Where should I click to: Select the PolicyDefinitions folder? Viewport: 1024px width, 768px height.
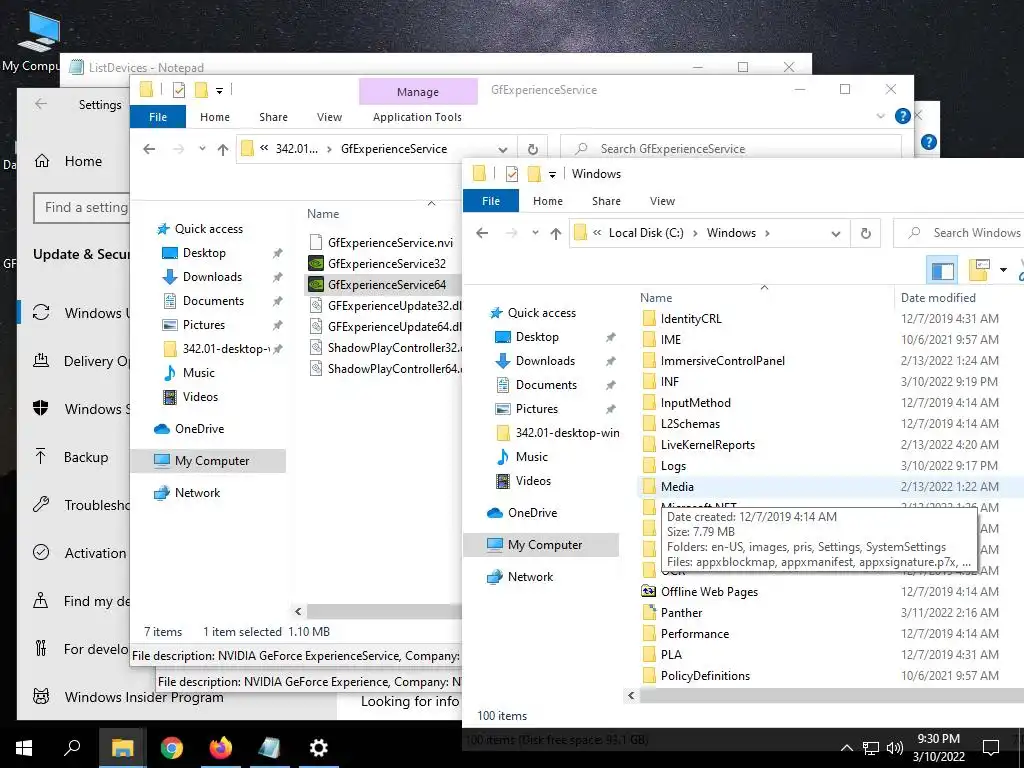click(705, 676)
